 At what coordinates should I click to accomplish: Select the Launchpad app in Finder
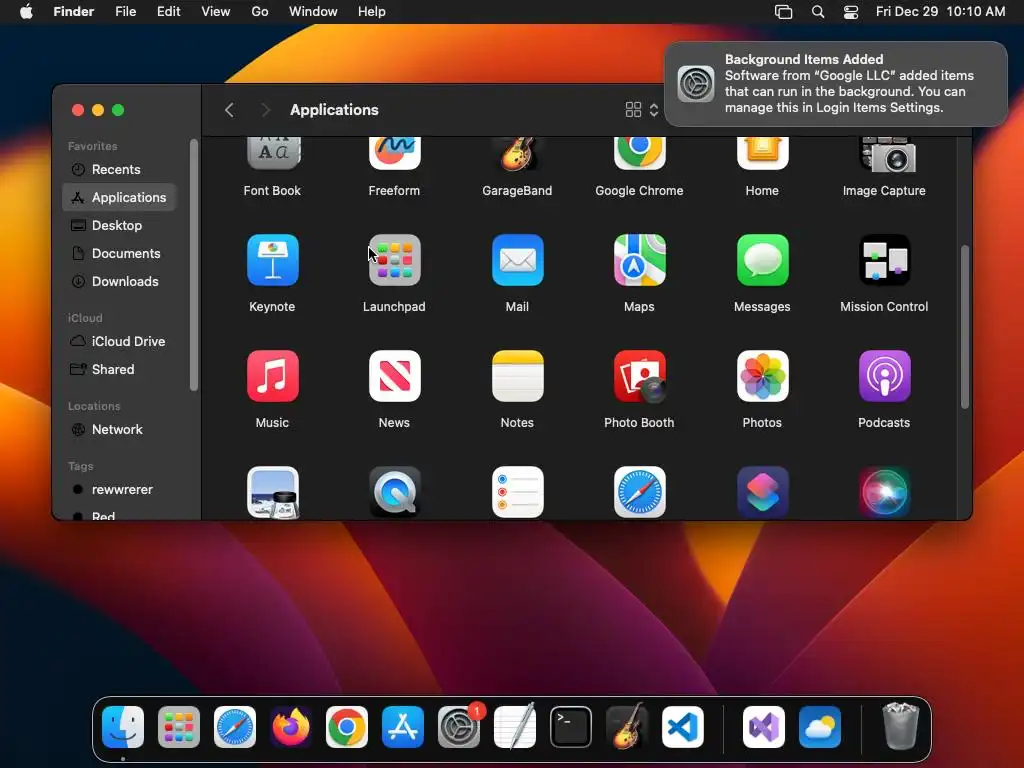click(394, 260)
